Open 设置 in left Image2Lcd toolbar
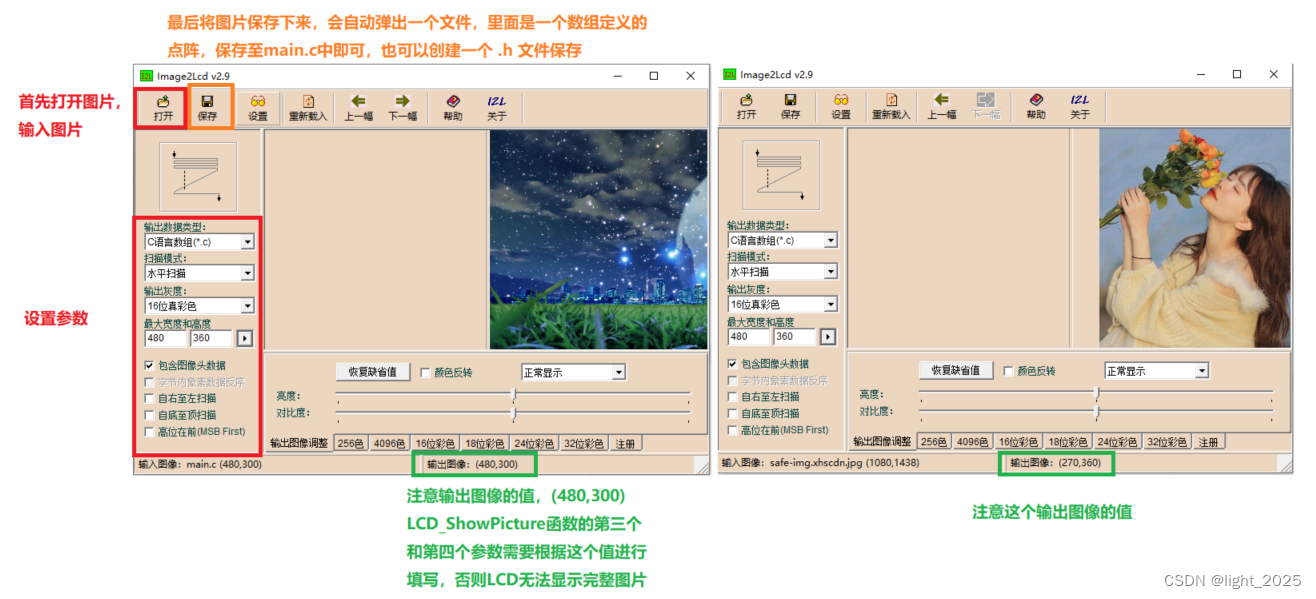 258,108
